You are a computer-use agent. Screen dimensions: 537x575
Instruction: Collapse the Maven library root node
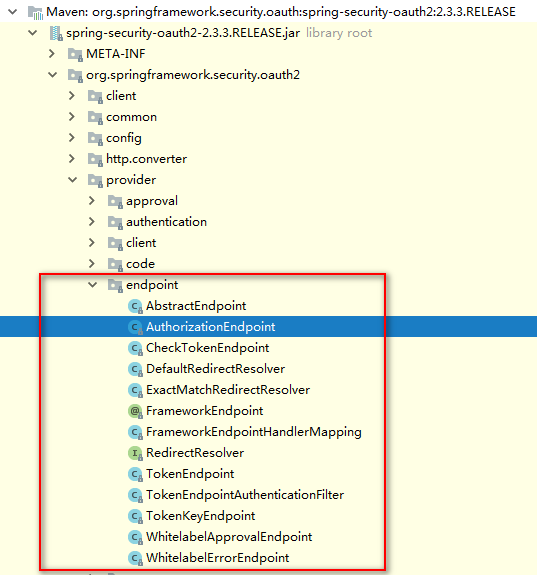click(x=12, y=12)
